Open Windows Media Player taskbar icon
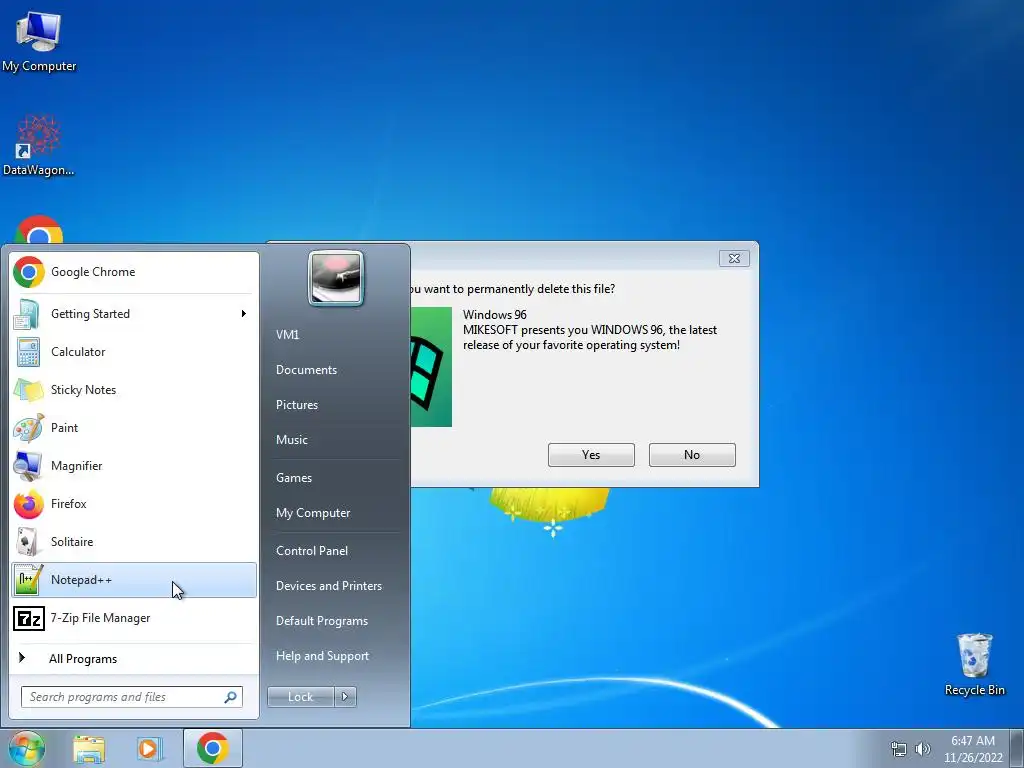 (x=149, y=748)
